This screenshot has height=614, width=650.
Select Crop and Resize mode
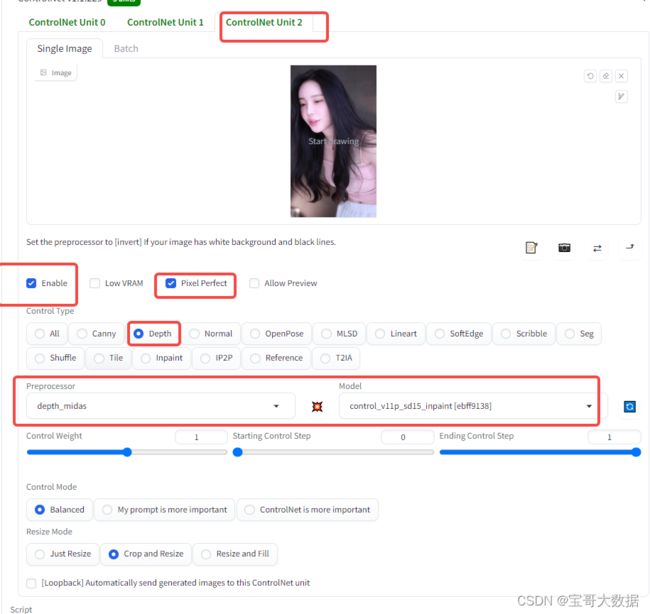(146, 554)
